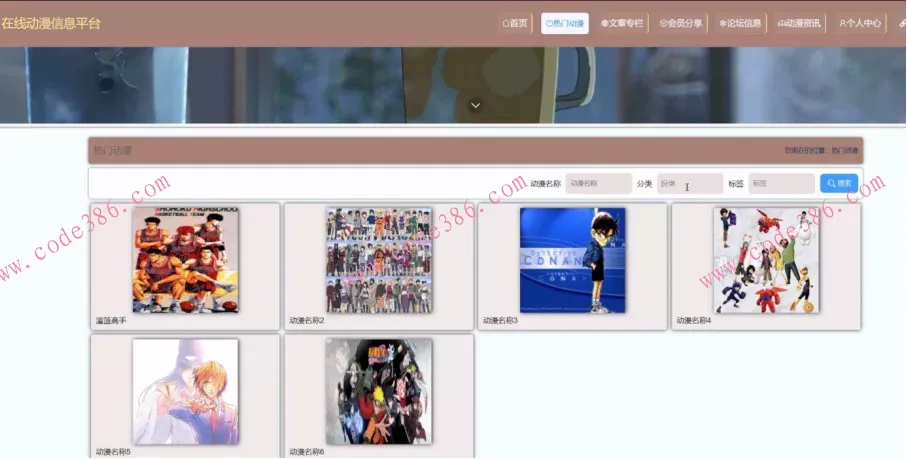Open 个人中心 in the top navigation
This screenshot has height=459, width=907.
(x=860, y=23)
